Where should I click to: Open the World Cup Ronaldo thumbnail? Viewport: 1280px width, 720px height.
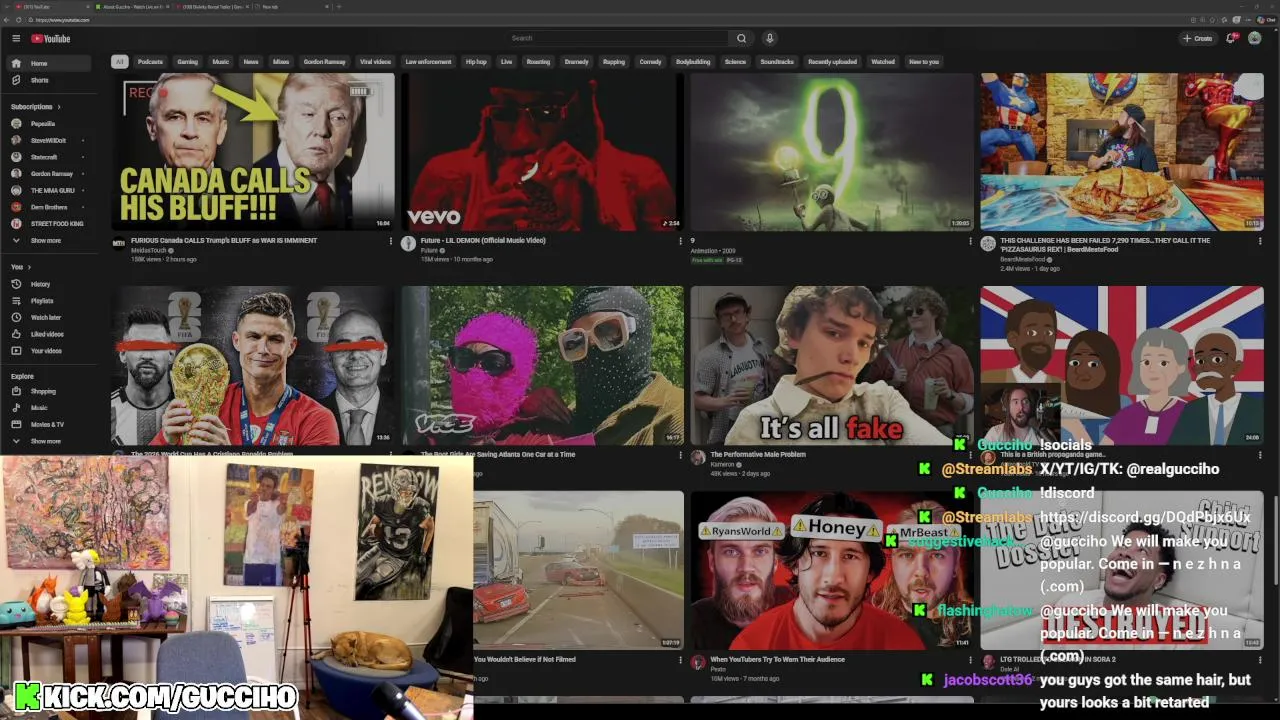(253, 366)
